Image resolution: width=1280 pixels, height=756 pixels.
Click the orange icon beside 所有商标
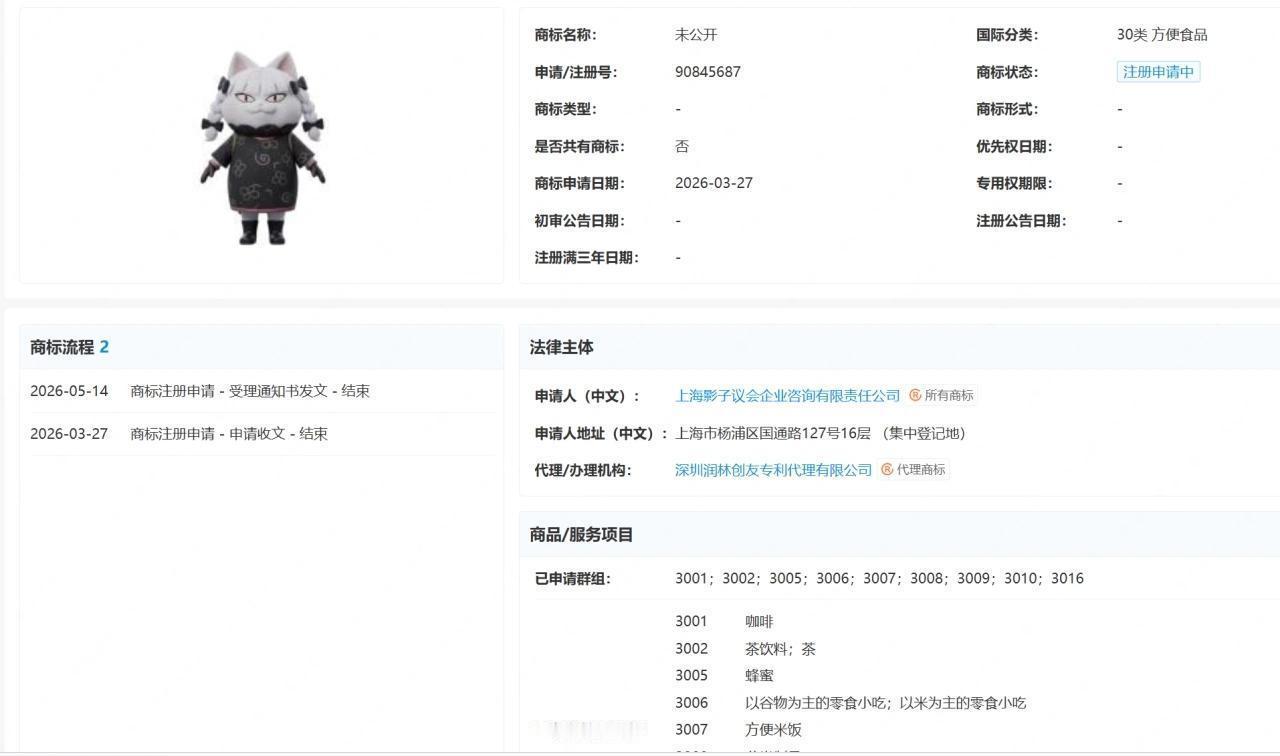pos(915,396)
